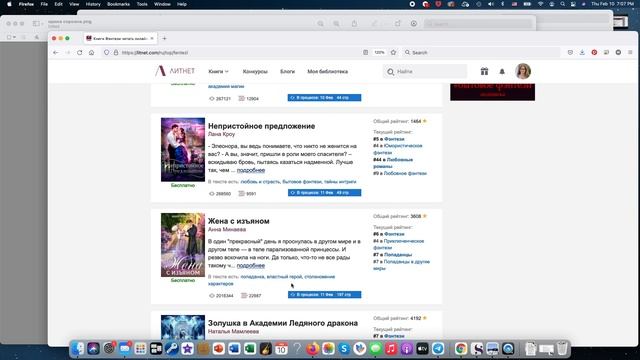Open Firefox downloads panel

pyautogui.click(x=582, y=53)
